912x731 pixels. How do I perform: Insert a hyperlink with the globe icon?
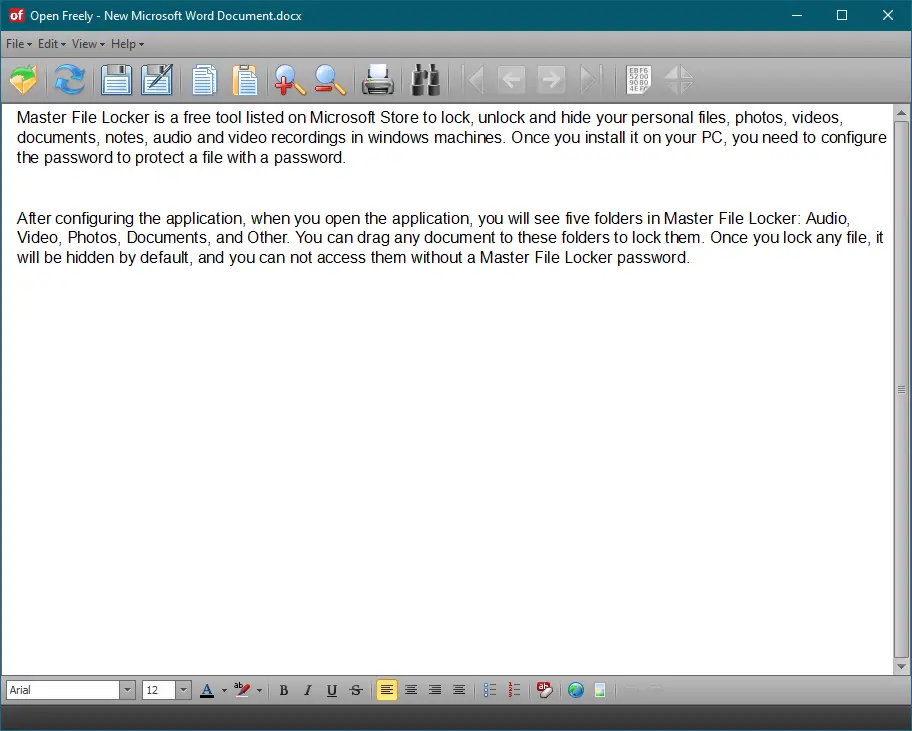click(576, 690)
